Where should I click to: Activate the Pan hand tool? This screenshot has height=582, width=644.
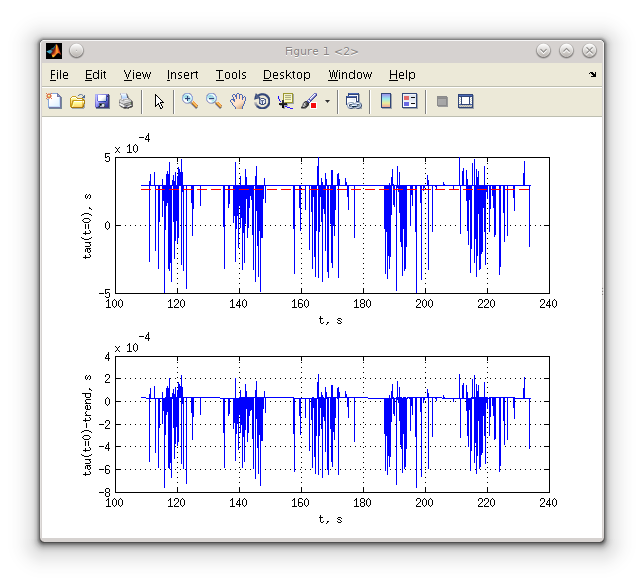[238, 101]
